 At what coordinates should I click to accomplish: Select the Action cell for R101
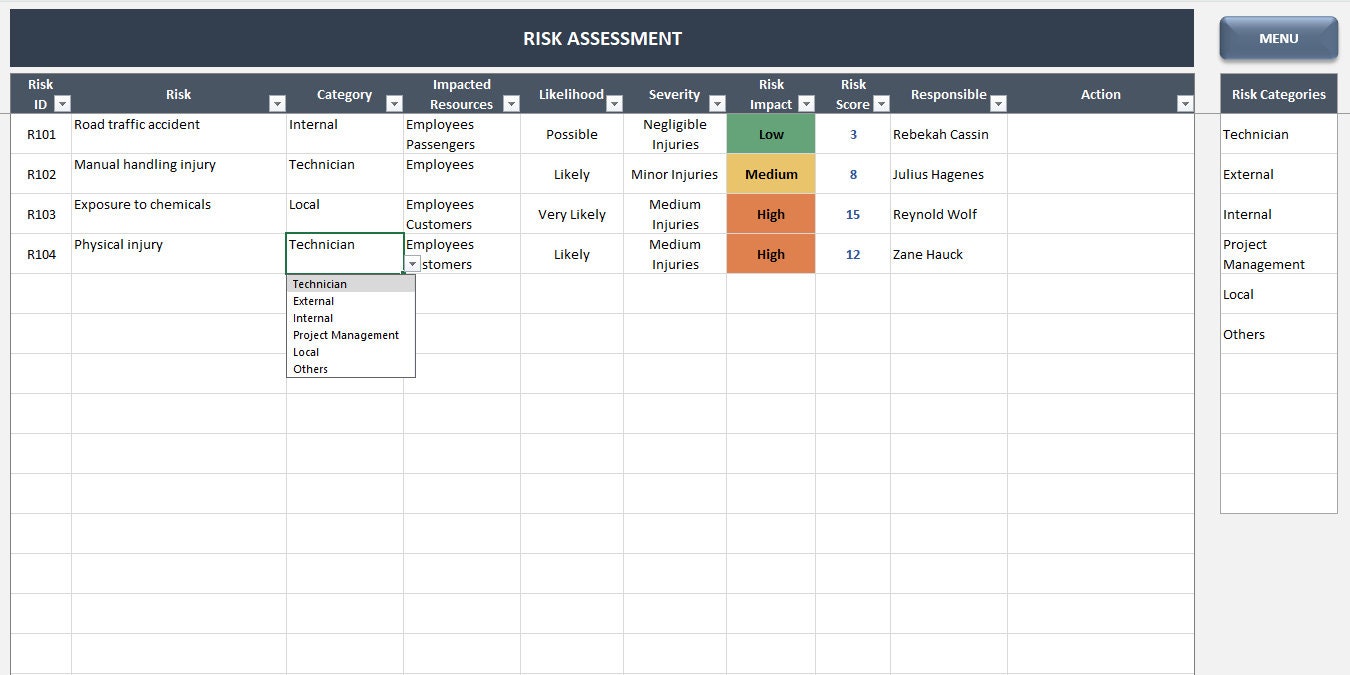(1100, 134)
